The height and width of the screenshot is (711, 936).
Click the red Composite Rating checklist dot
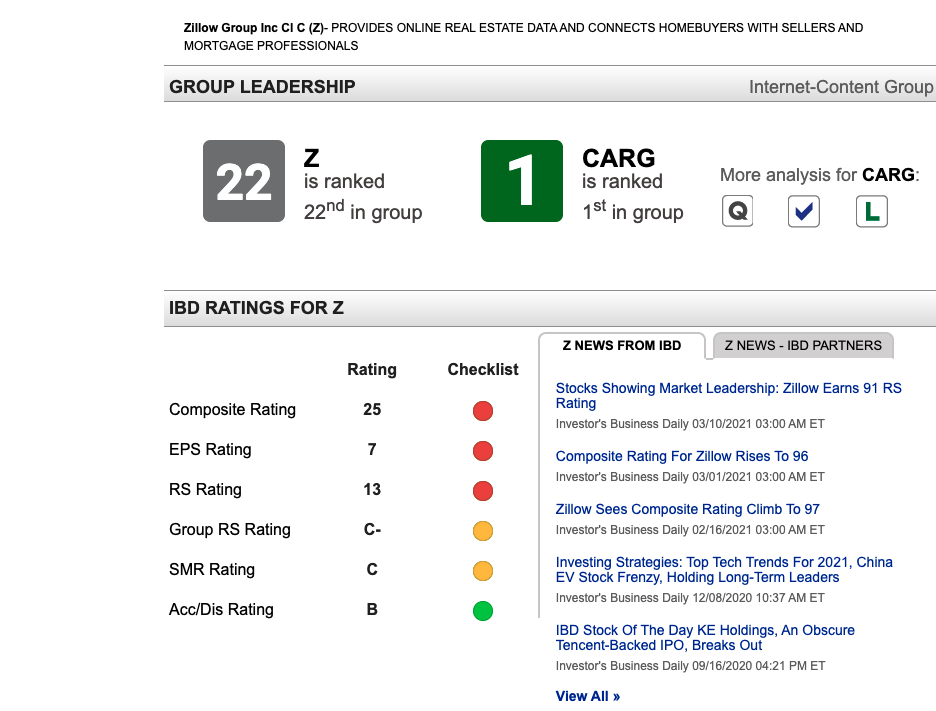pos(483,411)
